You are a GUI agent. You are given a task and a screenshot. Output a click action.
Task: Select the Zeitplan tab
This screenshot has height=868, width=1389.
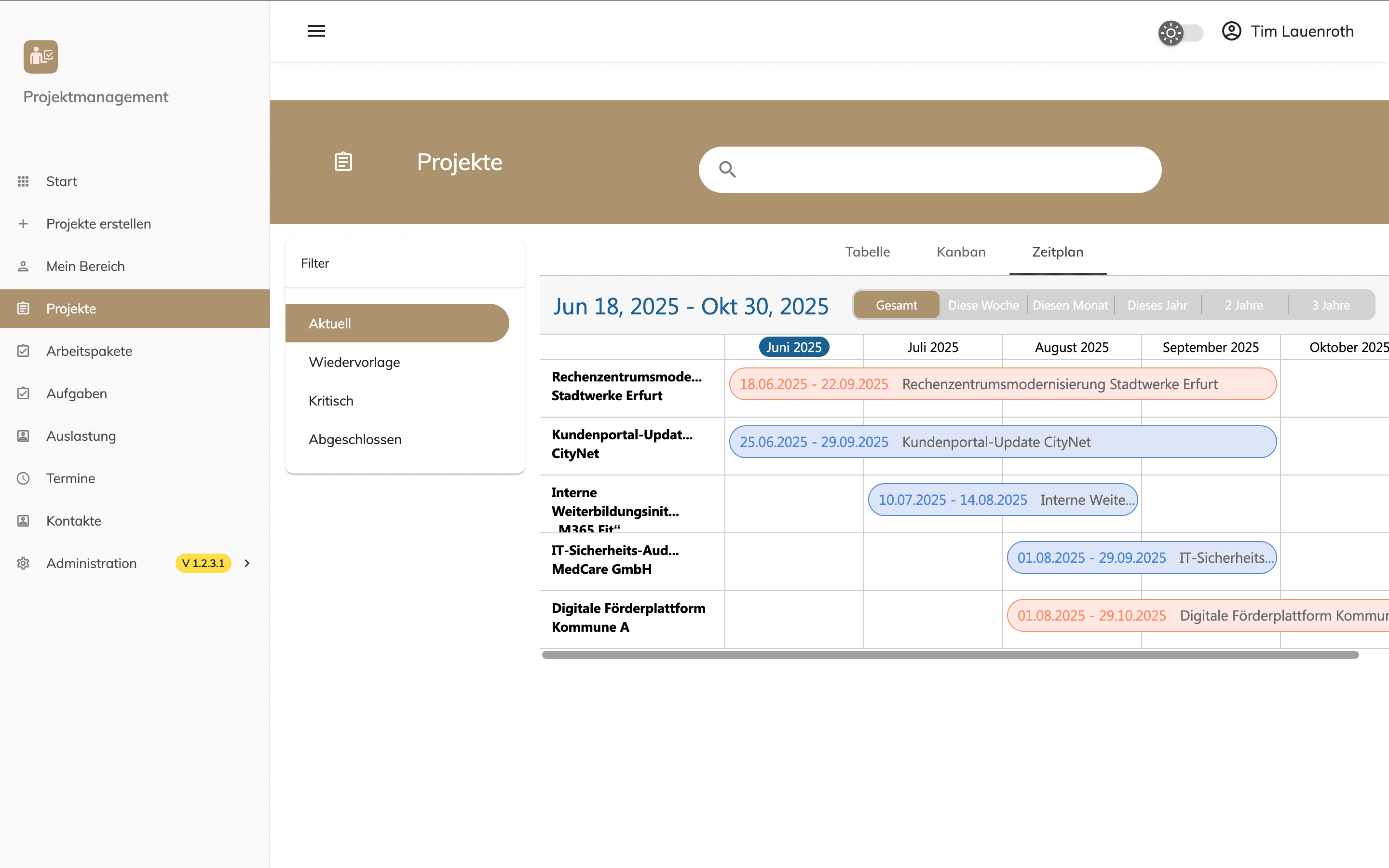point(1058,252)
